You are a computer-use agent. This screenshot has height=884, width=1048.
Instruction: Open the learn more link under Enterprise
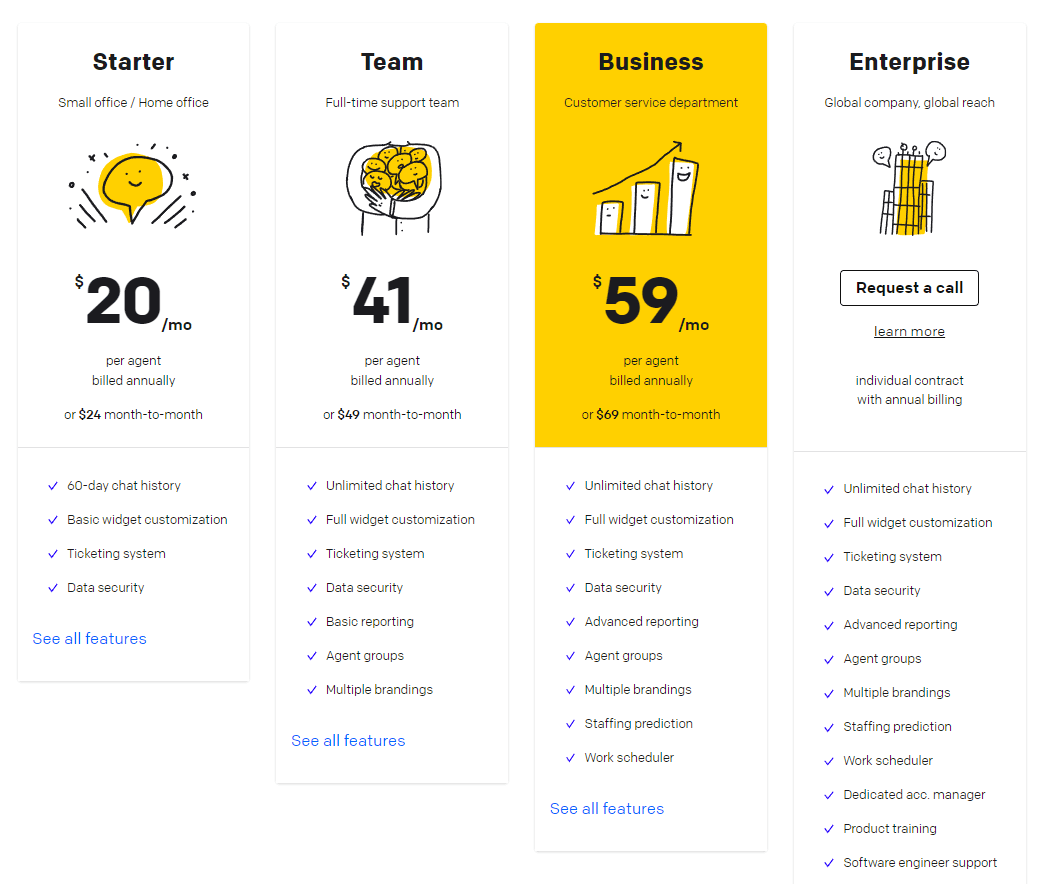(x=909, y=331)
